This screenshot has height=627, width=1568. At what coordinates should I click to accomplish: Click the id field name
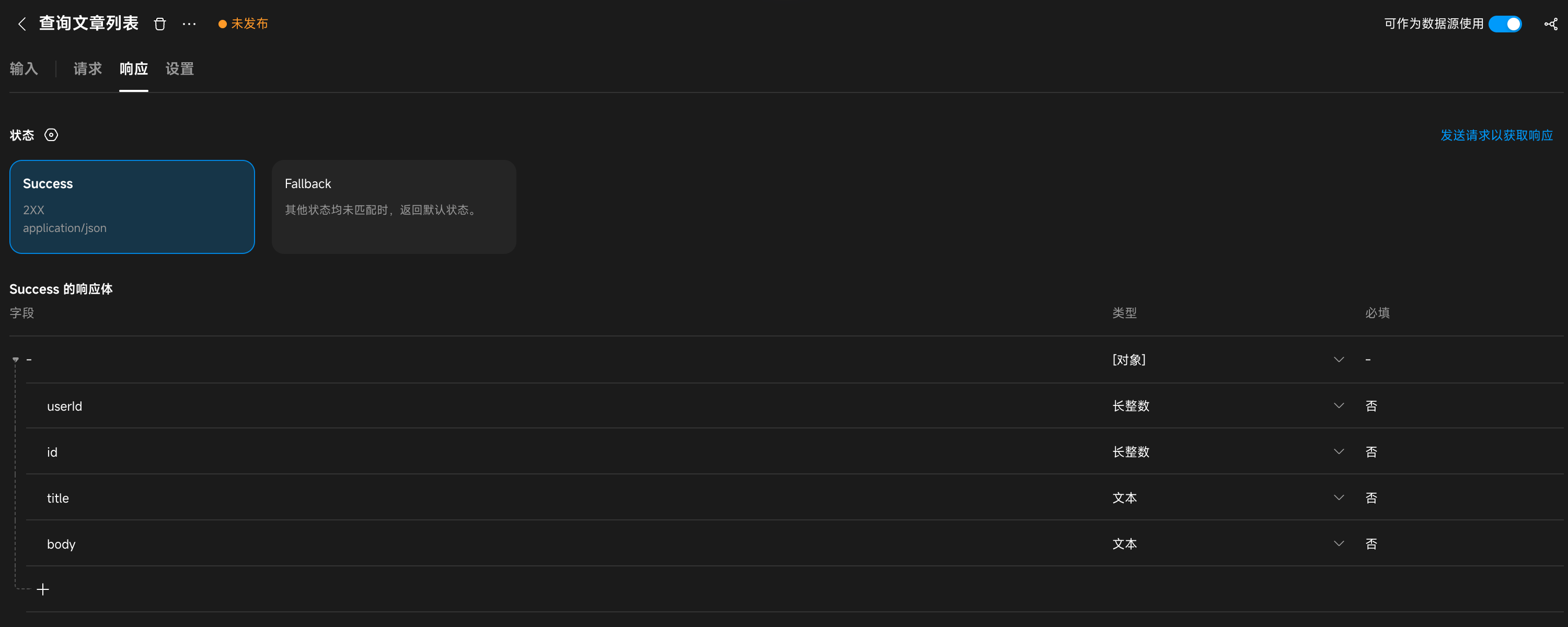pyautogui.click(x=52, y=452)
